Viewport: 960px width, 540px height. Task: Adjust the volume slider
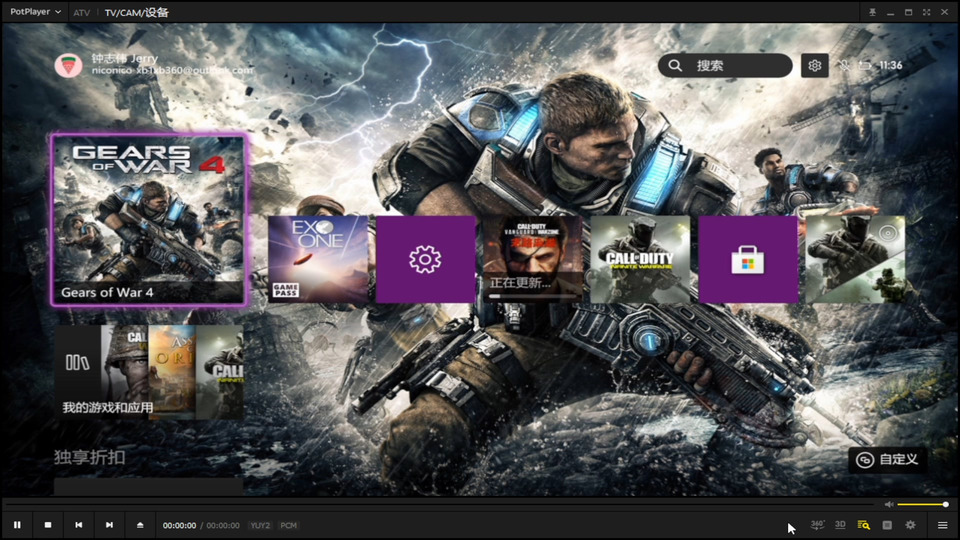923,504
